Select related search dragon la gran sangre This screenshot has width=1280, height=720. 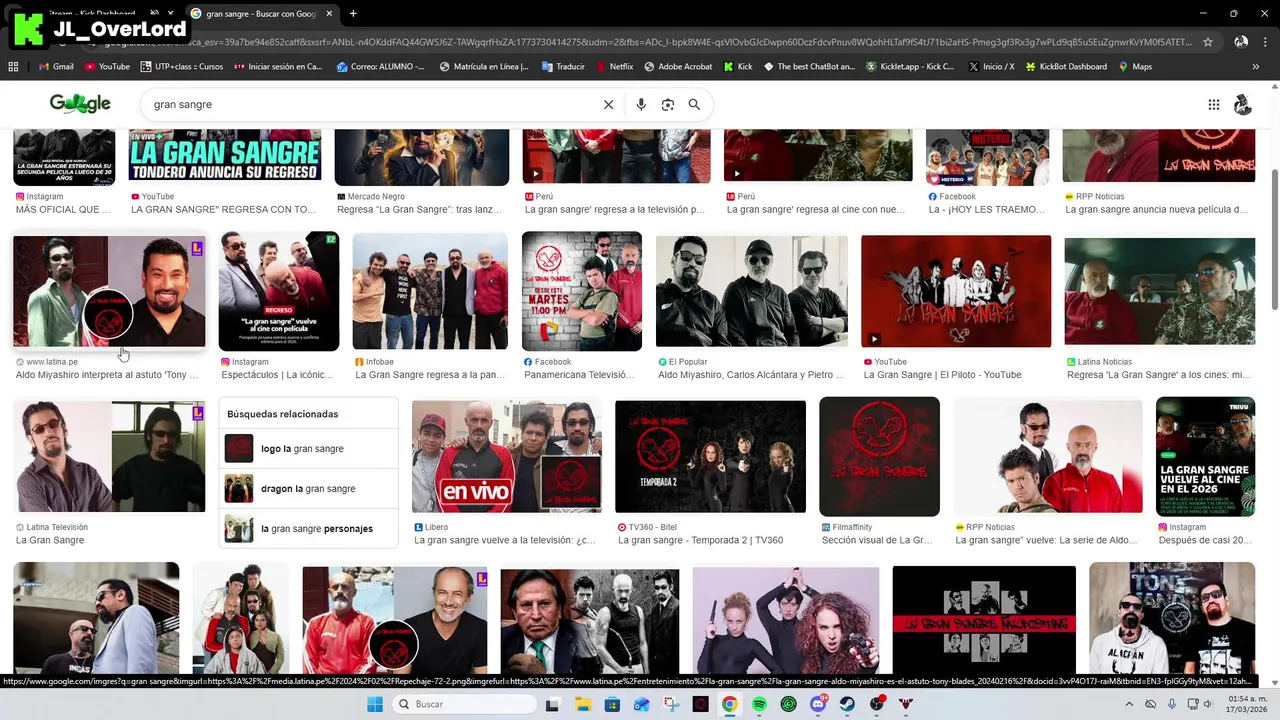[308, 489]
